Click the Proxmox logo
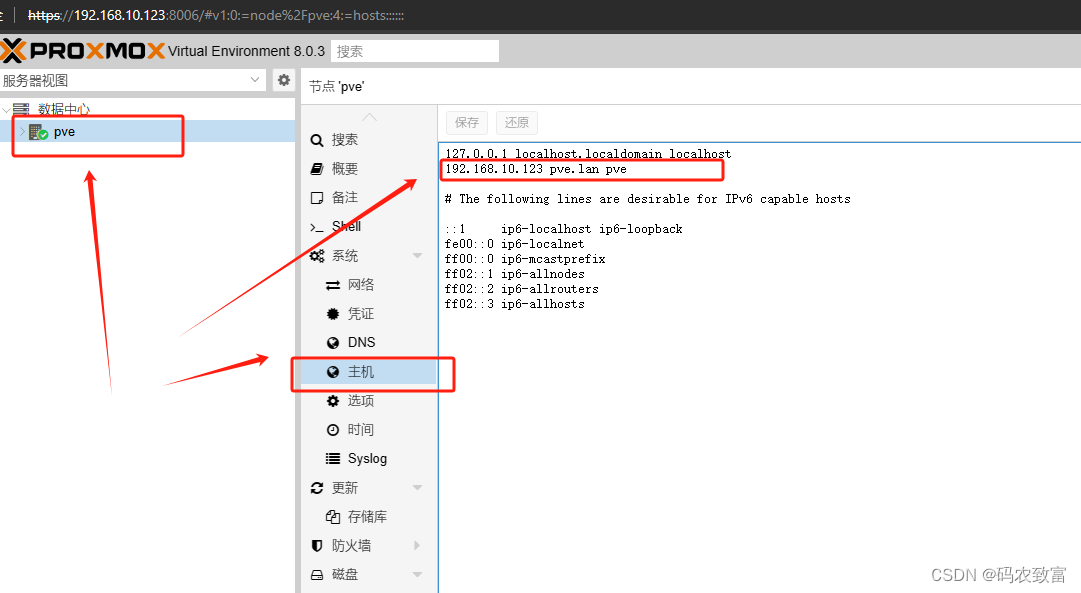 click(x=83, y=50)
